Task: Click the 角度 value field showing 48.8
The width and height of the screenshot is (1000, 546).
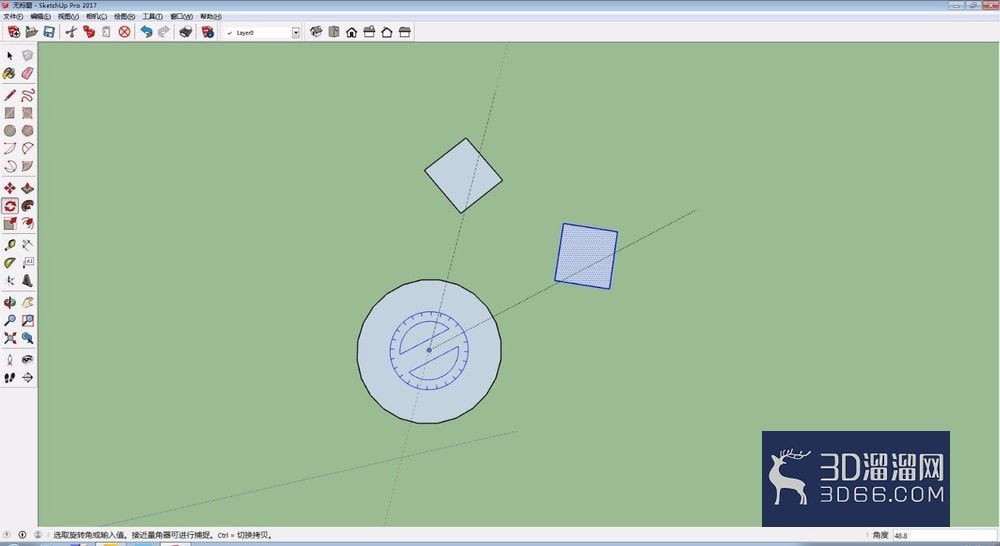Action: coord(944,535)
